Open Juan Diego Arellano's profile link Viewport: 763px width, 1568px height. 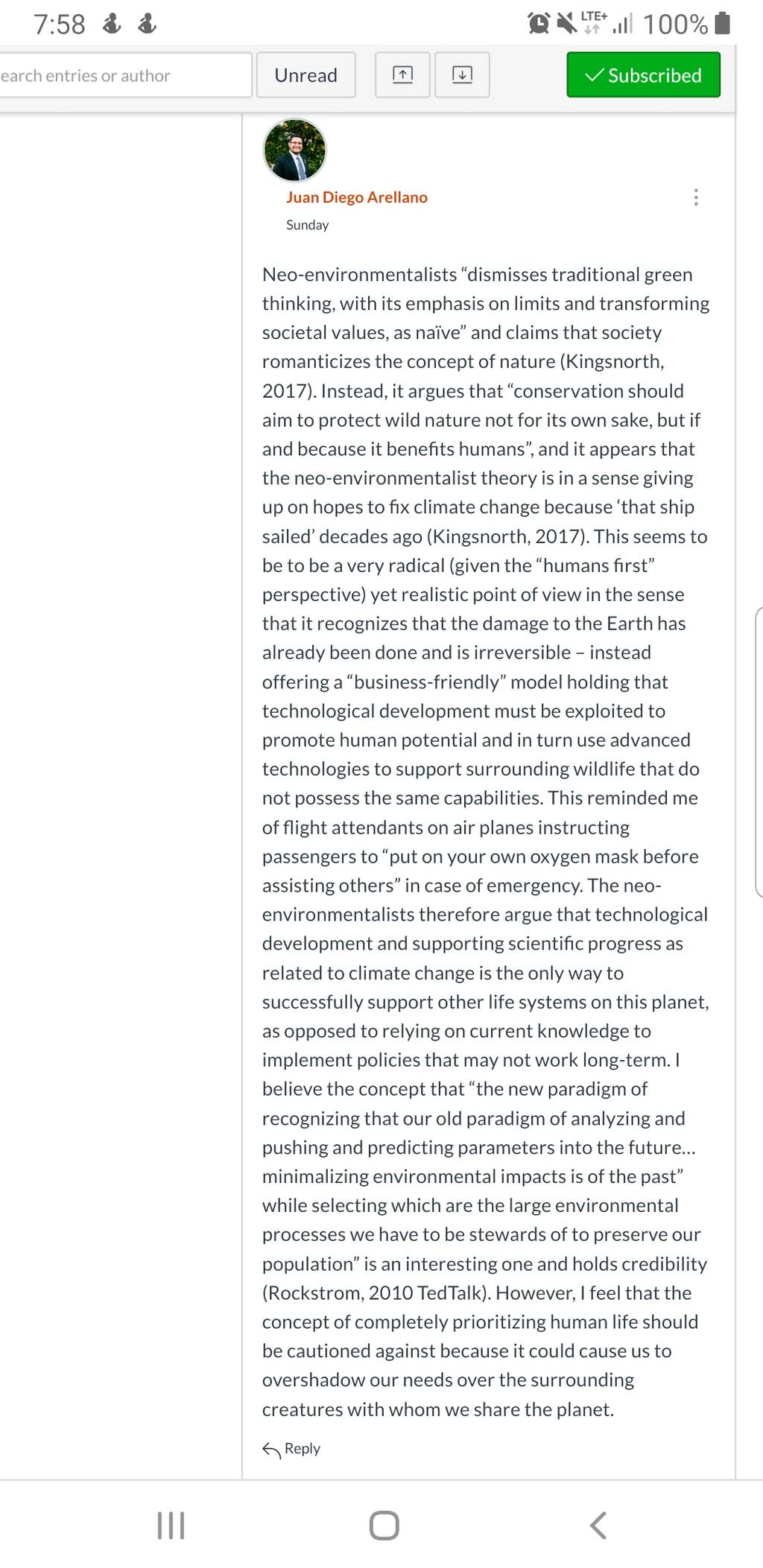[x=357, y=197]
